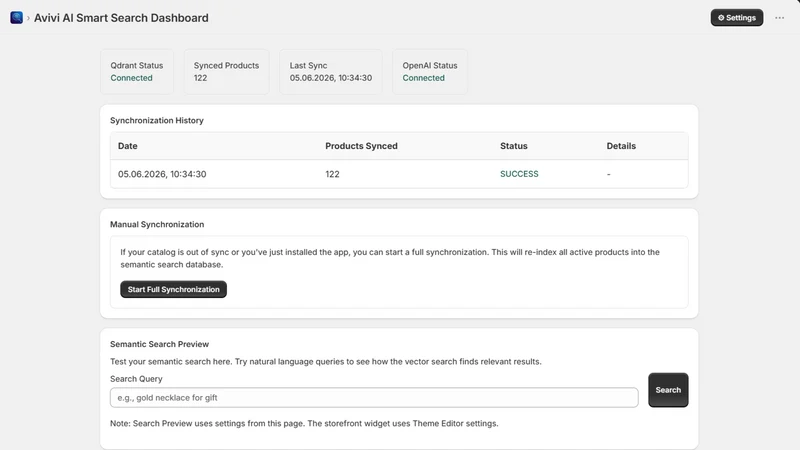Focus the Search Query input field

pos(374,397)
